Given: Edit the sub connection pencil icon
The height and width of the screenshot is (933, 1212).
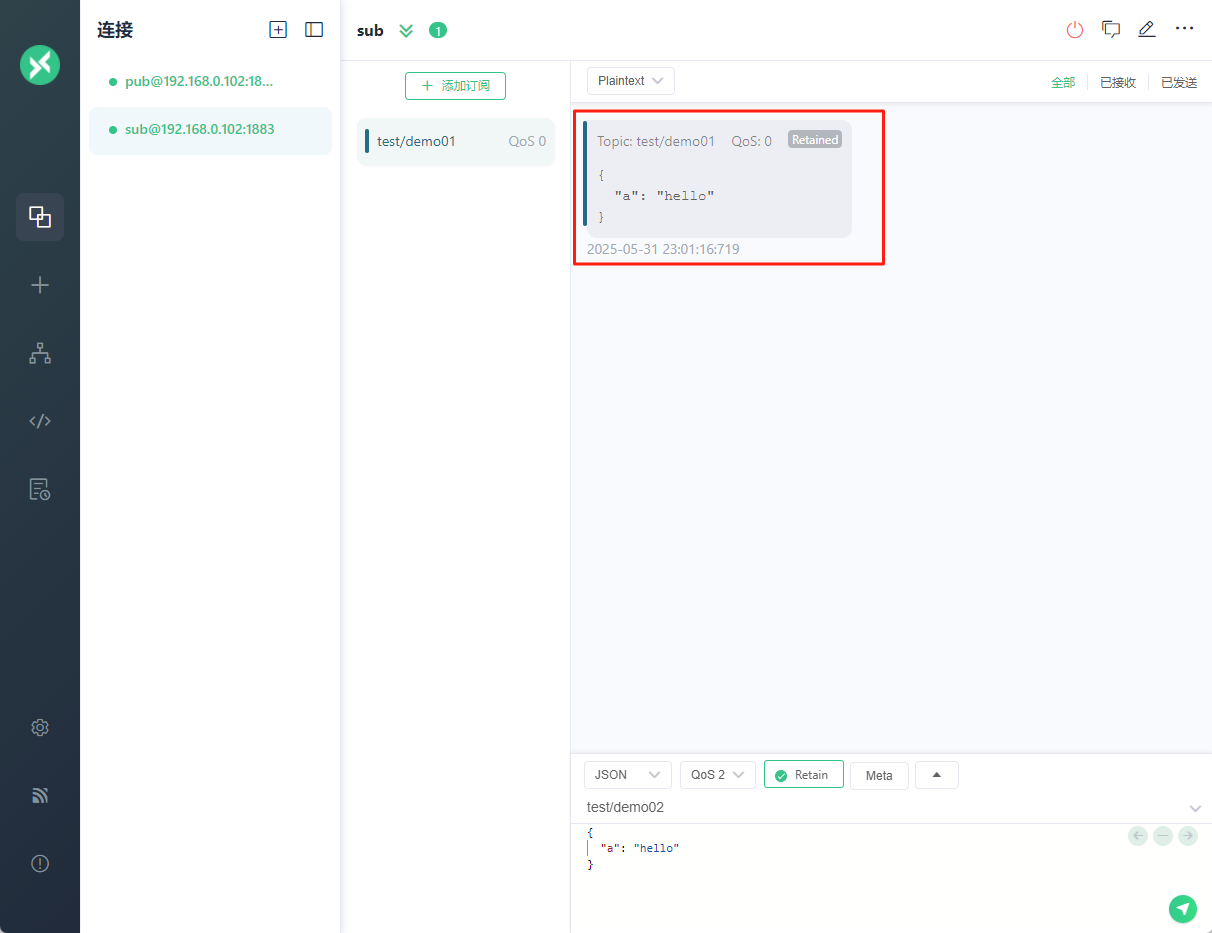Looking at the screenshot, I should click(1147, 29).
